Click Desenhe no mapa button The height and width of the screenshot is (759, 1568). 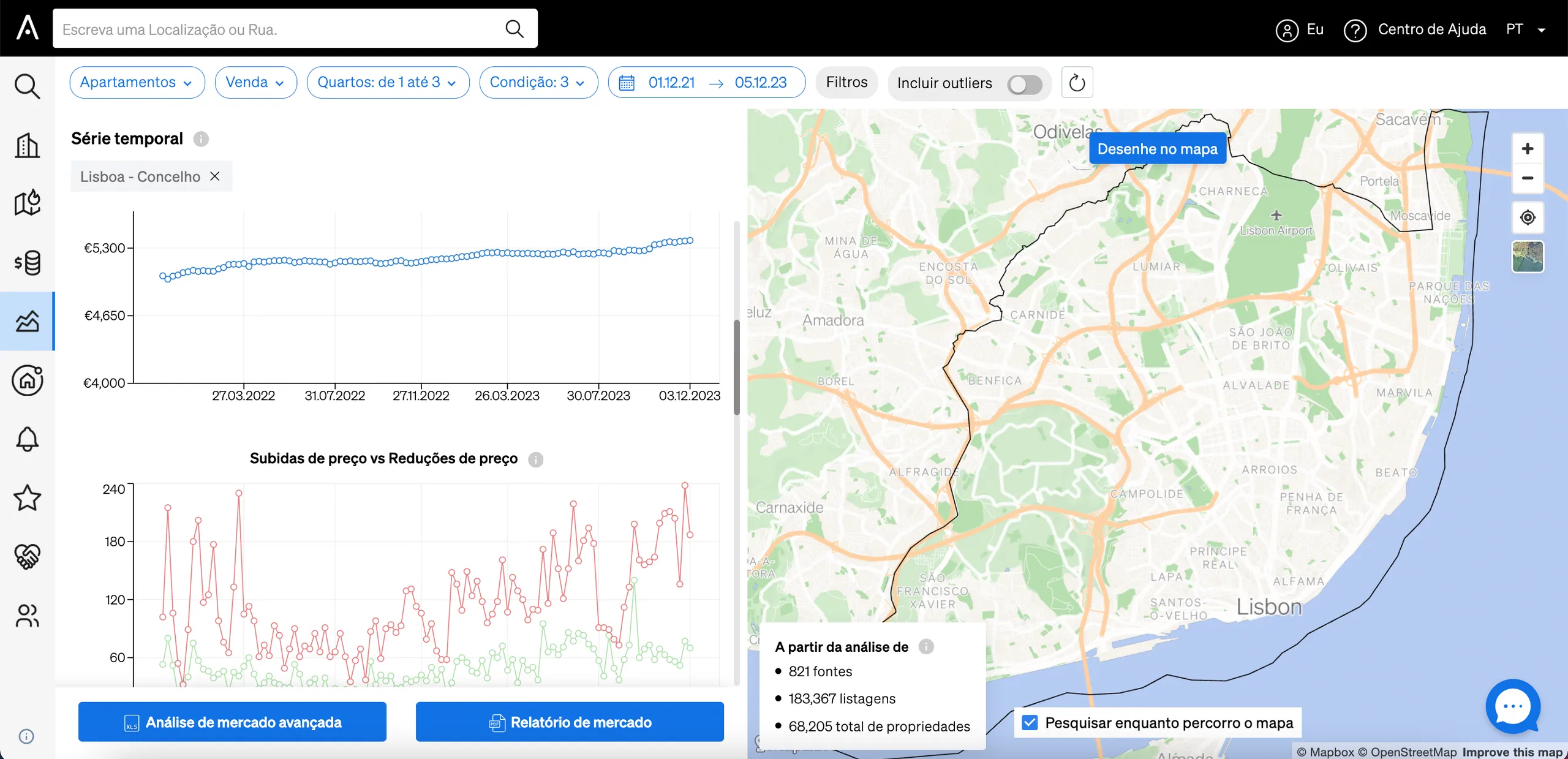(1158, 149)
